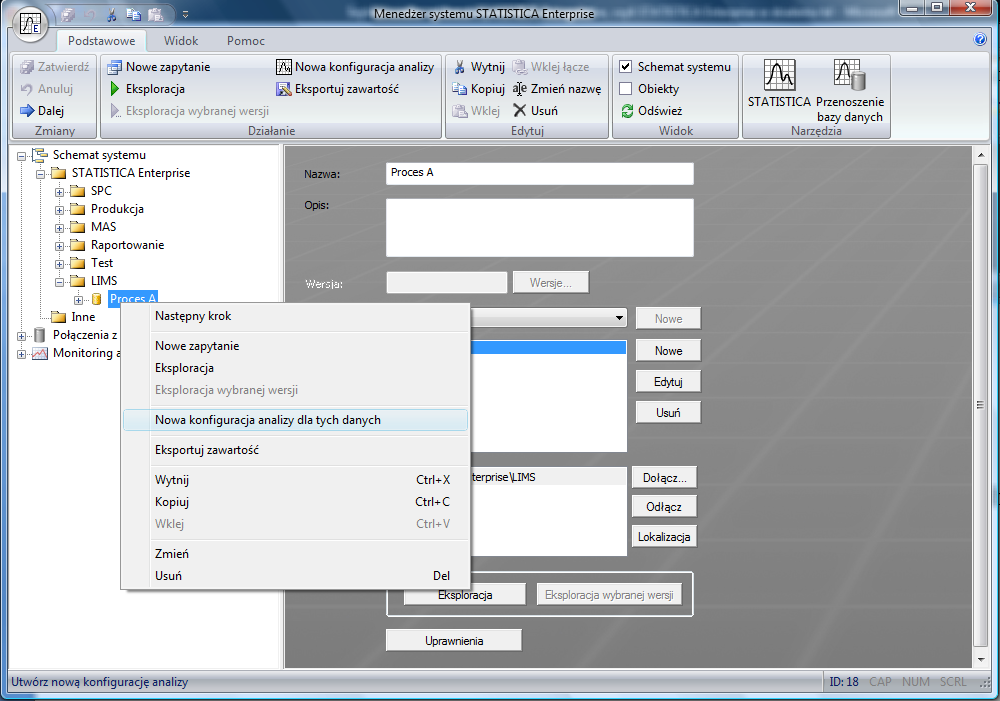Expand the Raportowanie folder node

coord(59,246)
